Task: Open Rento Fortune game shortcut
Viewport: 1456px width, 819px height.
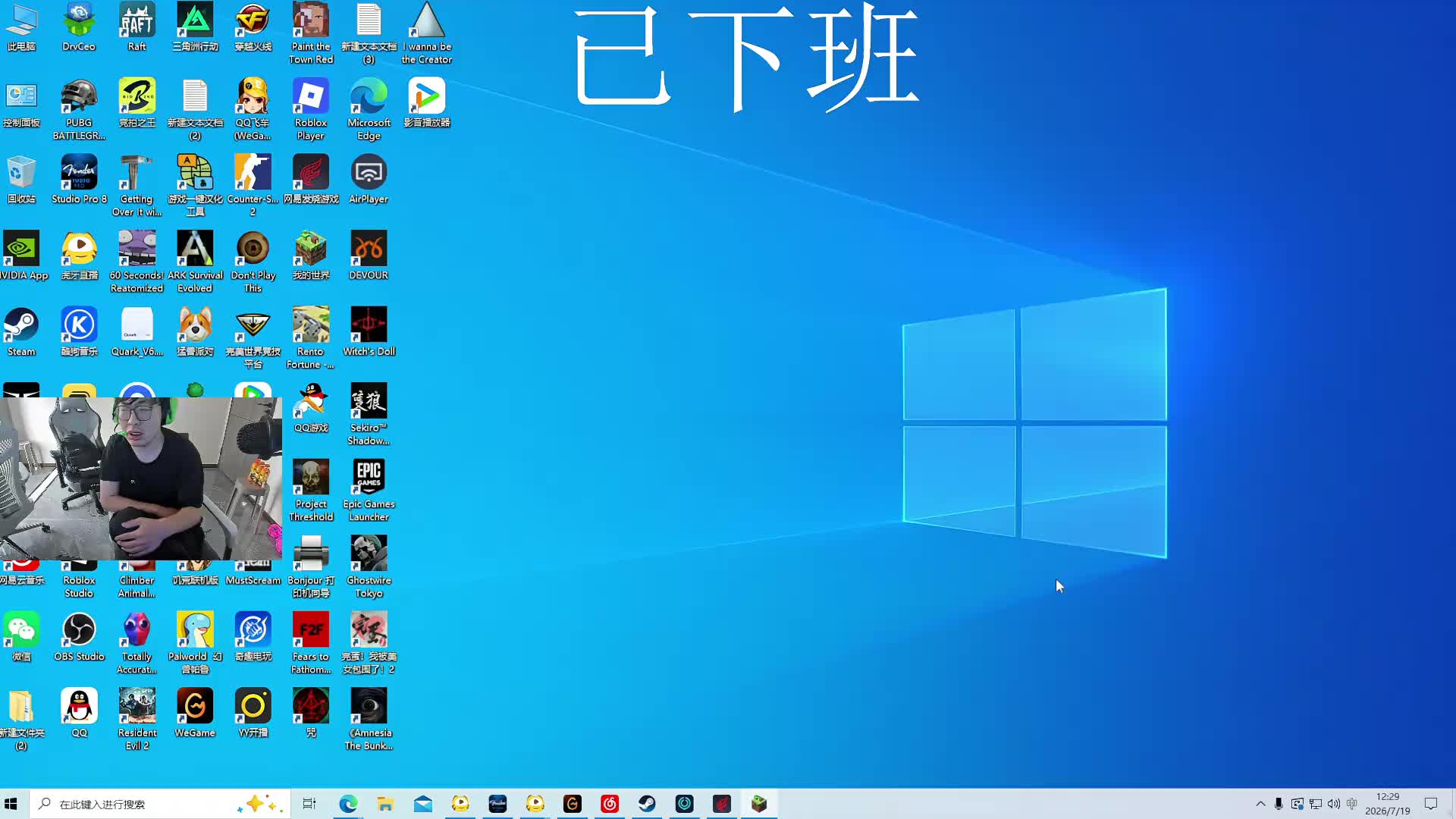Action: [x=311, y=338]
